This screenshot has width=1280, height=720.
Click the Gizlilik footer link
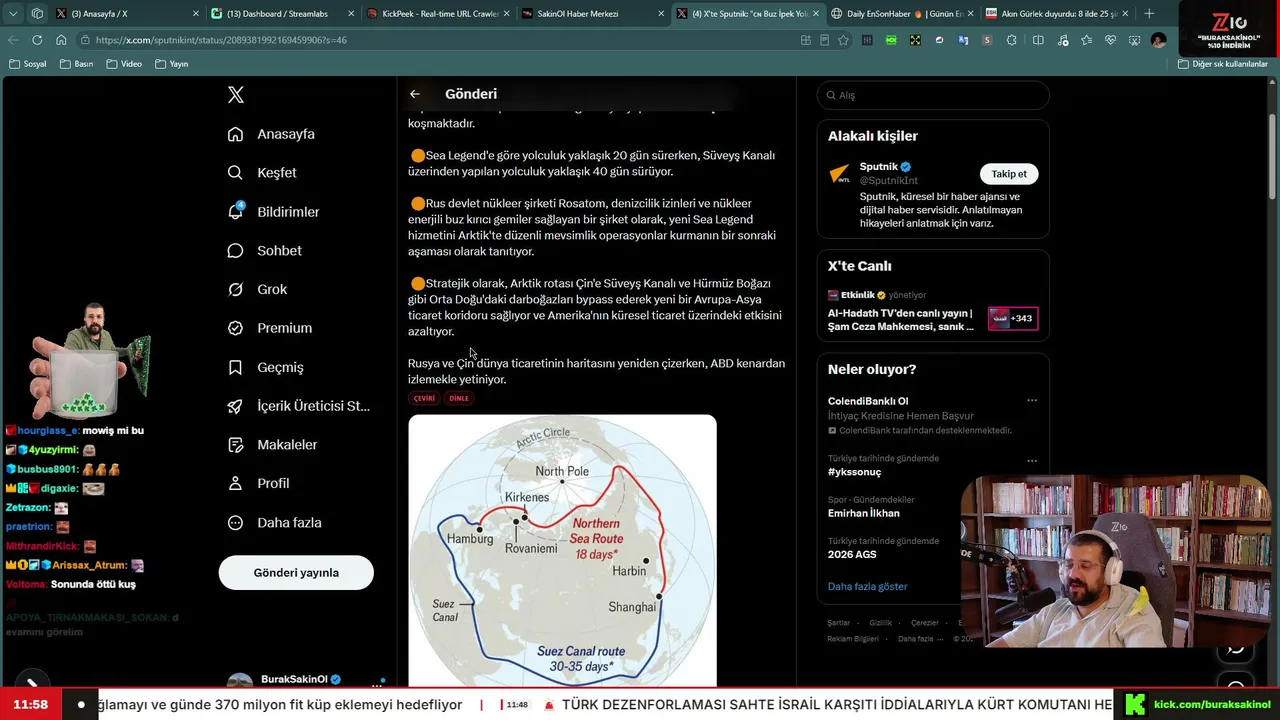[x=880, y=623]
